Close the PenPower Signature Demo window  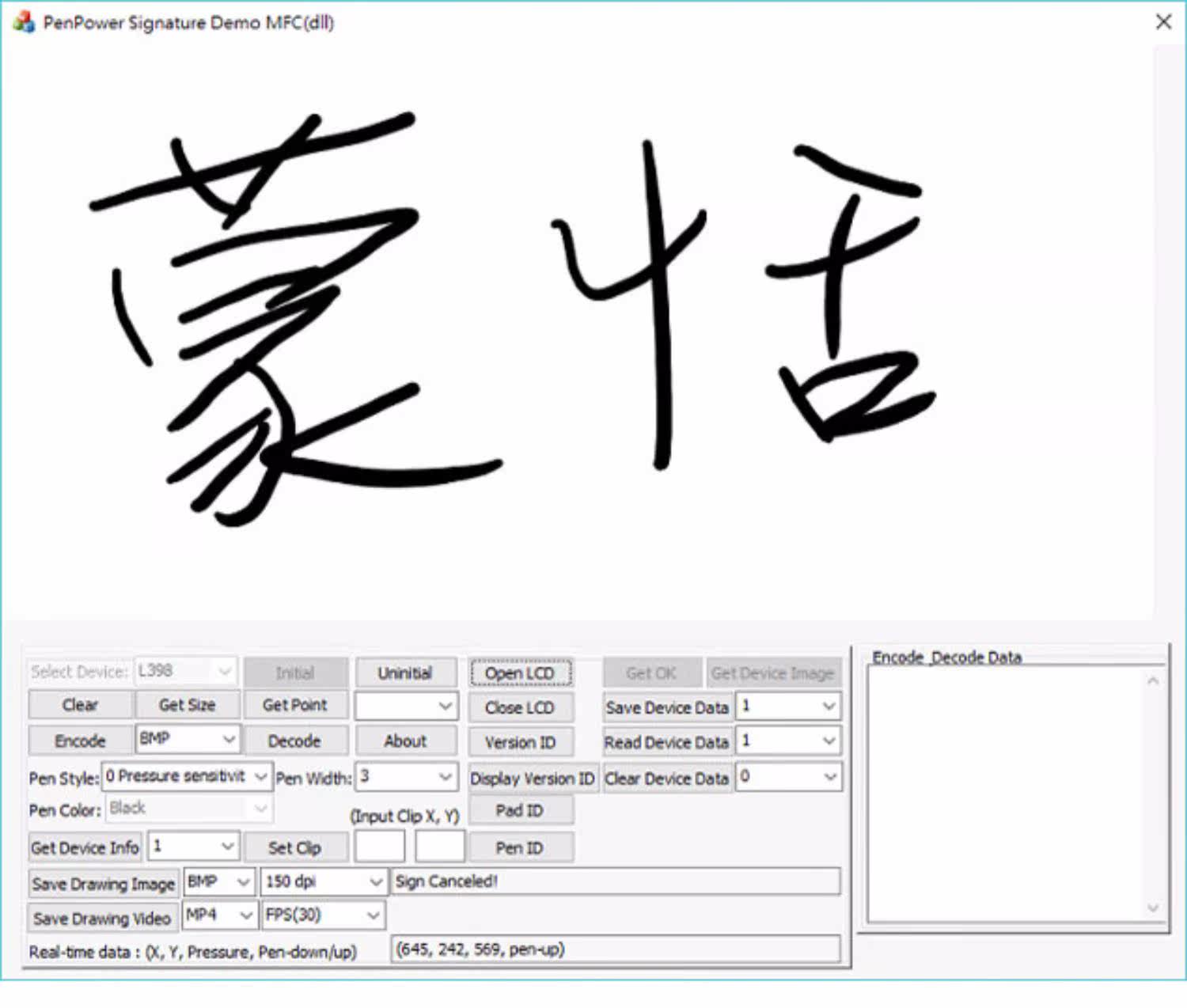pos(1163,22)
